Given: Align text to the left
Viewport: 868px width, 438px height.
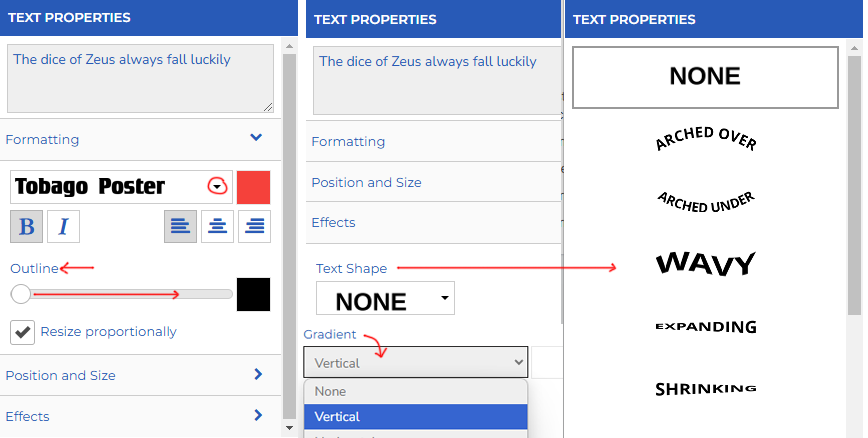Looking at the screenshot, I should 180,227.
